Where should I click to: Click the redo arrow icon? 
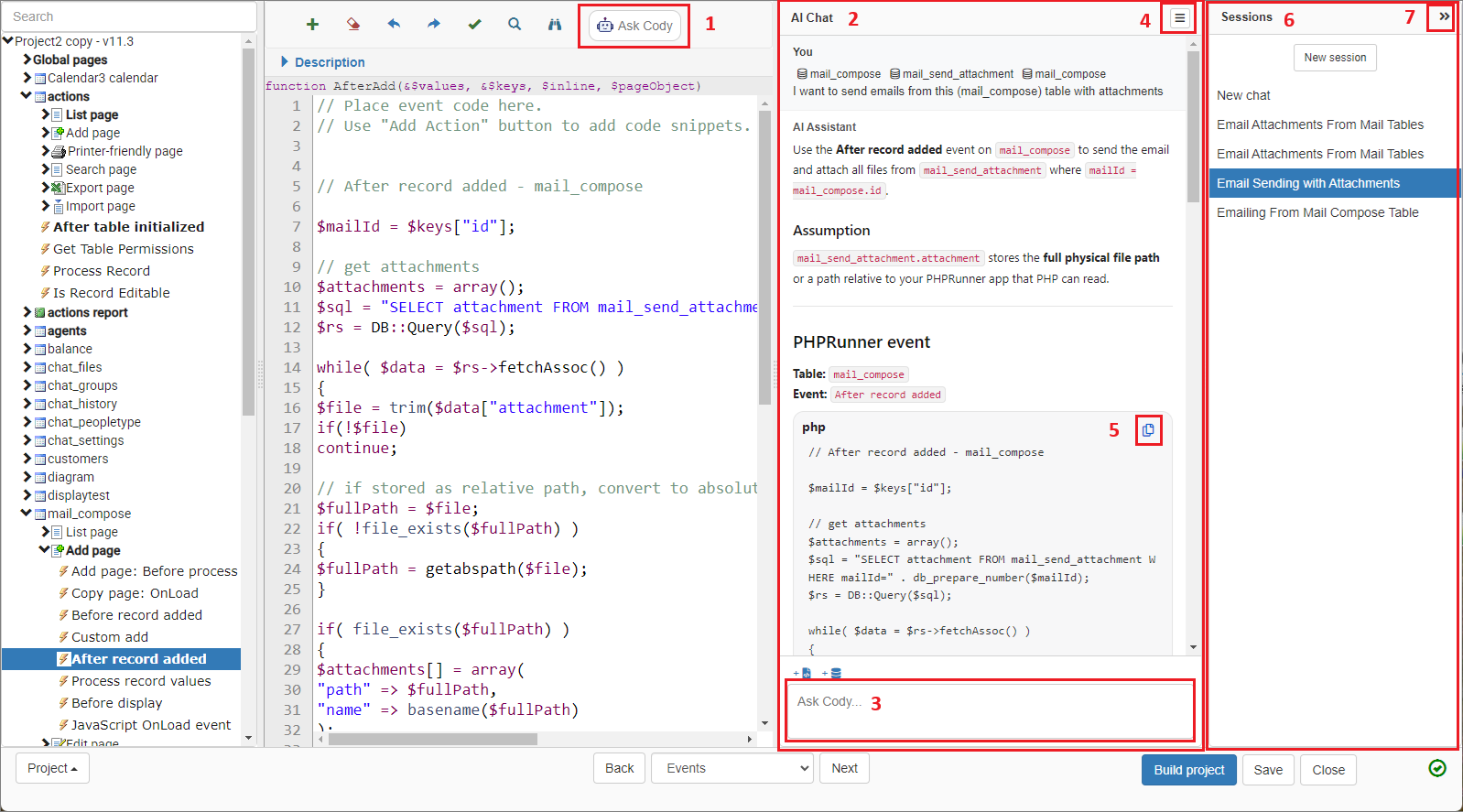point(434,25)
